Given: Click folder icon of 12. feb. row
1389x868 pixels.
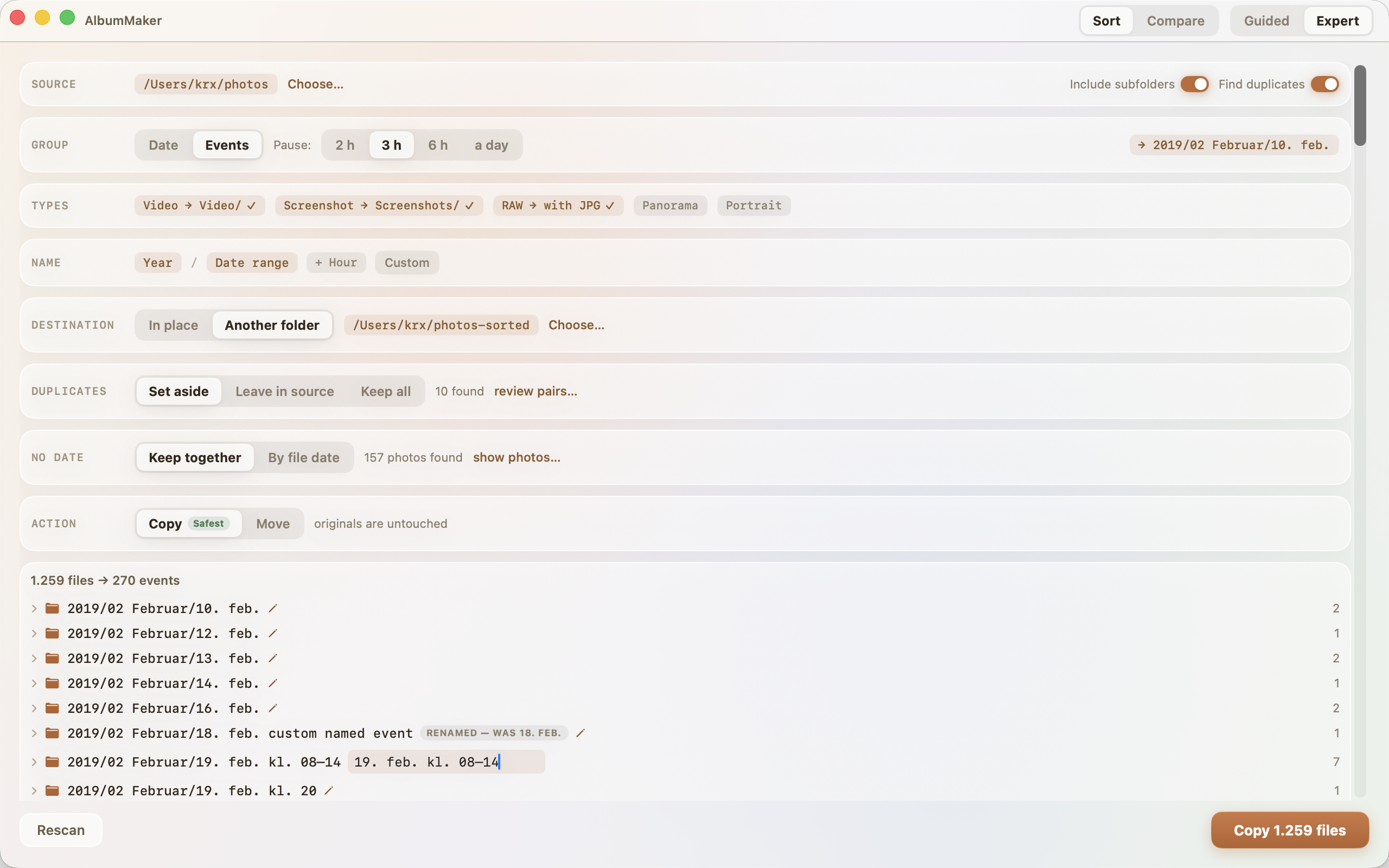Looking at the screenshot, I should [x=52, y=633].
